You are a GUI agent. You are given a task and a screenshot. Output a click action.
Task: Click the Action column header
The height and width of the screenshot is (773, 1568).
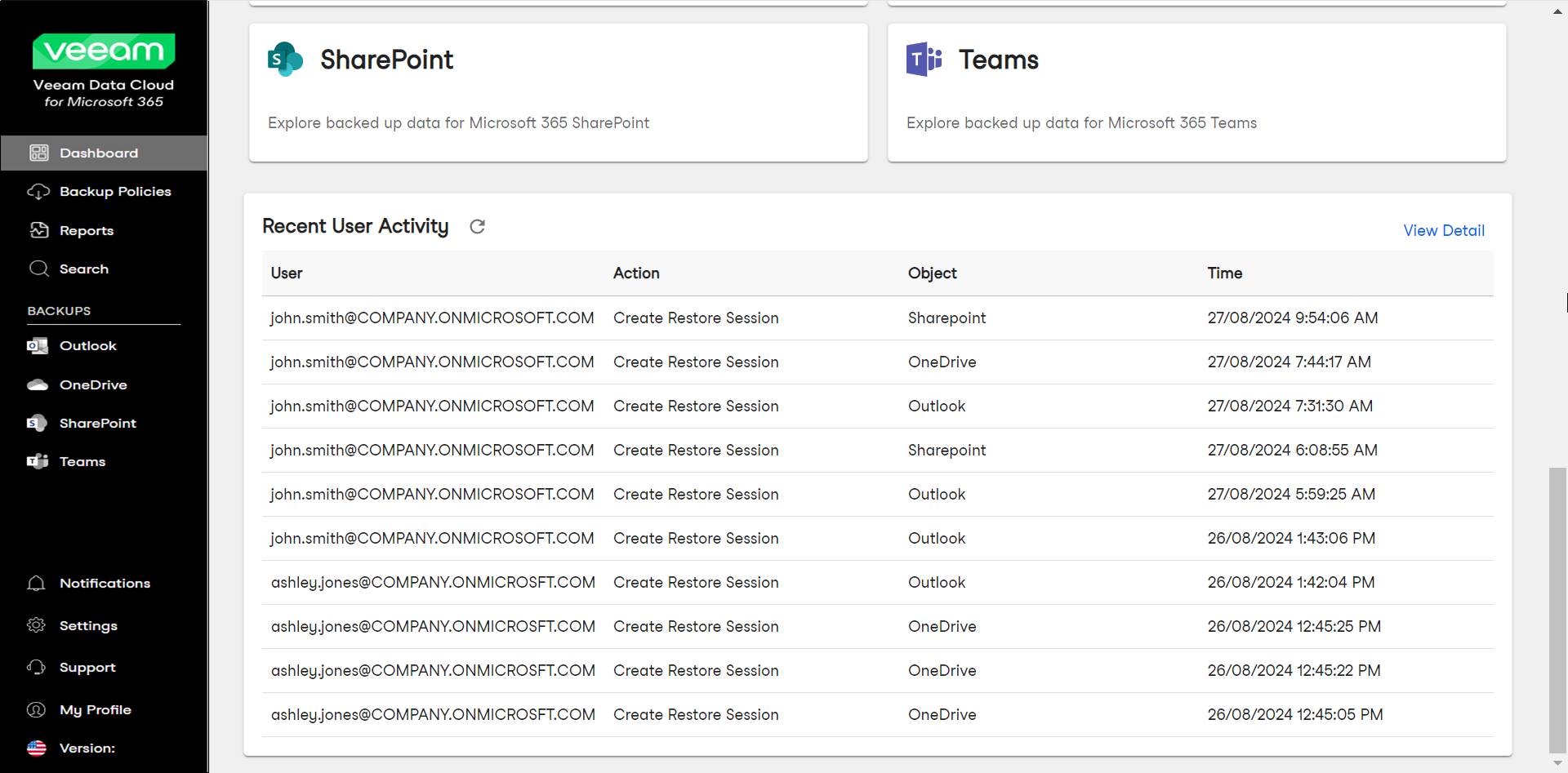click(x=636, y=273)
